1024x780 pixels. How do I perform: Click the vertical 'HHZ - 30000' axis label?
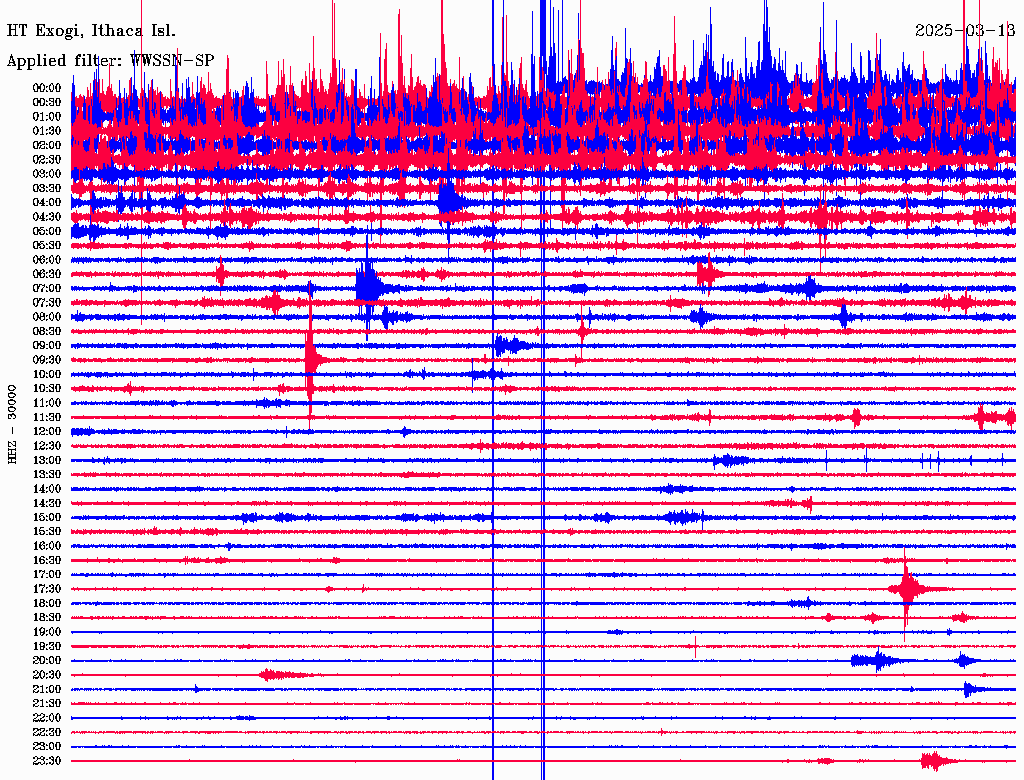13,422
